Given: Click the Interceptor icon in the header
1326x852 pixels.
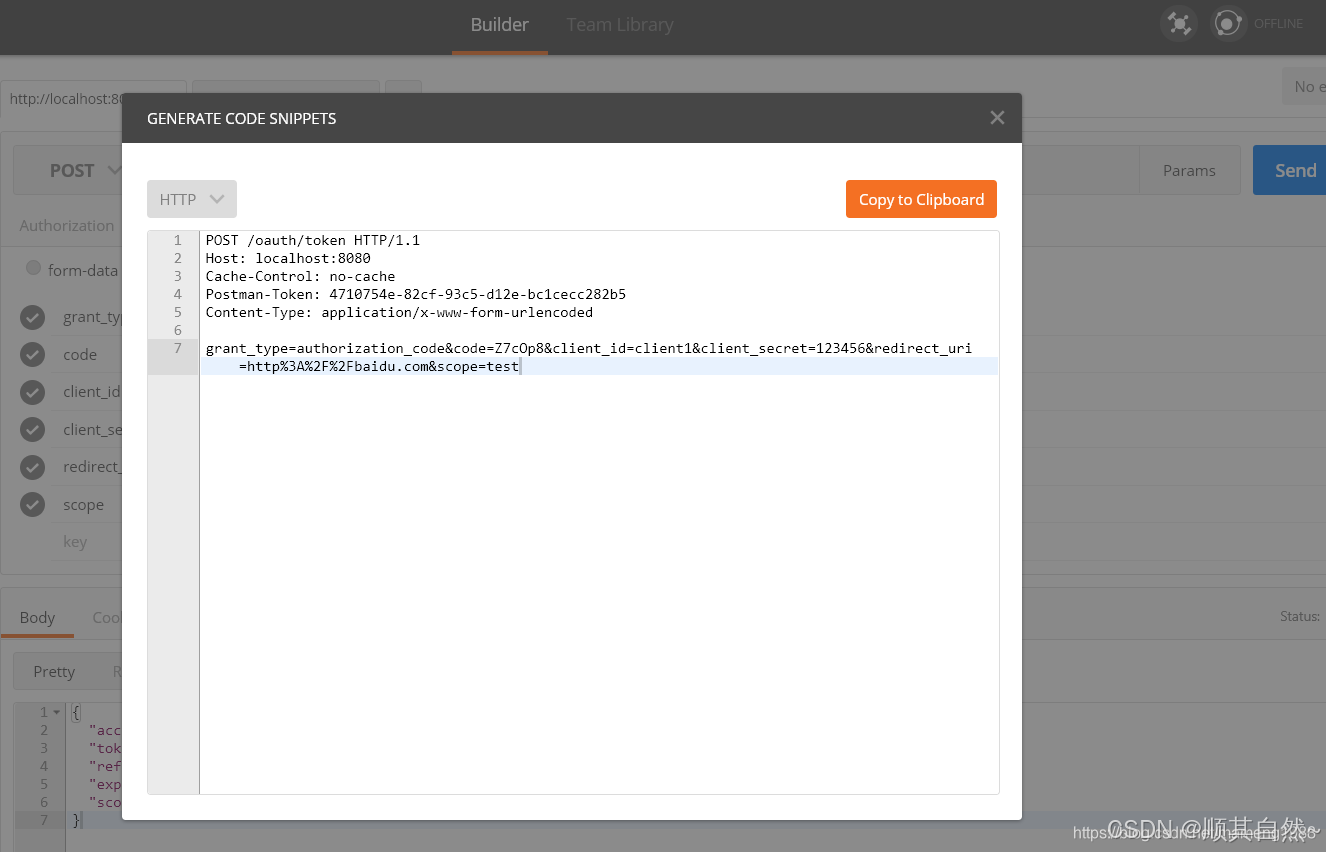Looking at the screenshot, I should point(1178,23).
